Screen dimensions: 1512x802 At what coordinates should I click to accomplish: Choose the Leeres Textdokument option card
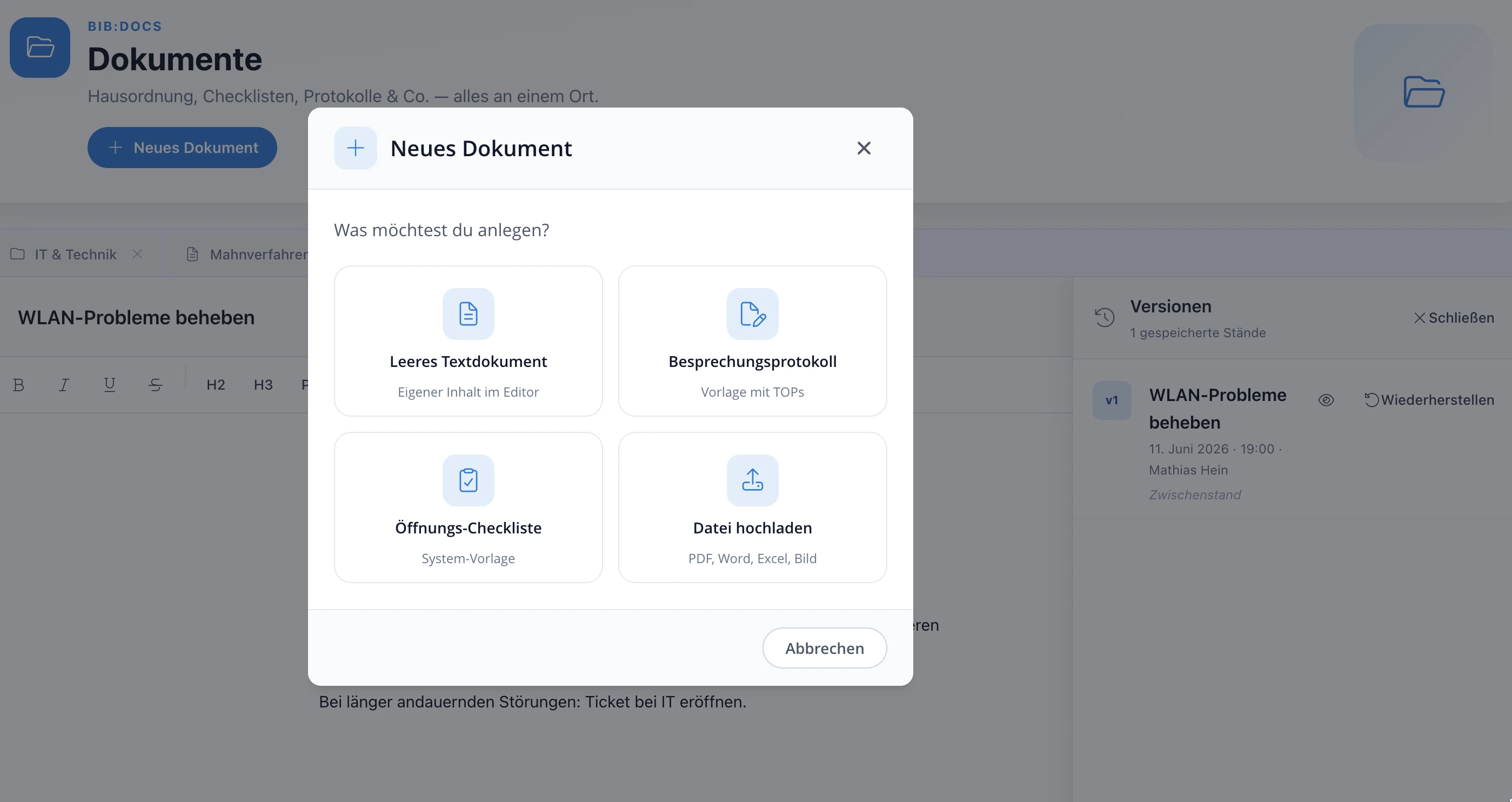pyautogui.click(x=468, y=341)
